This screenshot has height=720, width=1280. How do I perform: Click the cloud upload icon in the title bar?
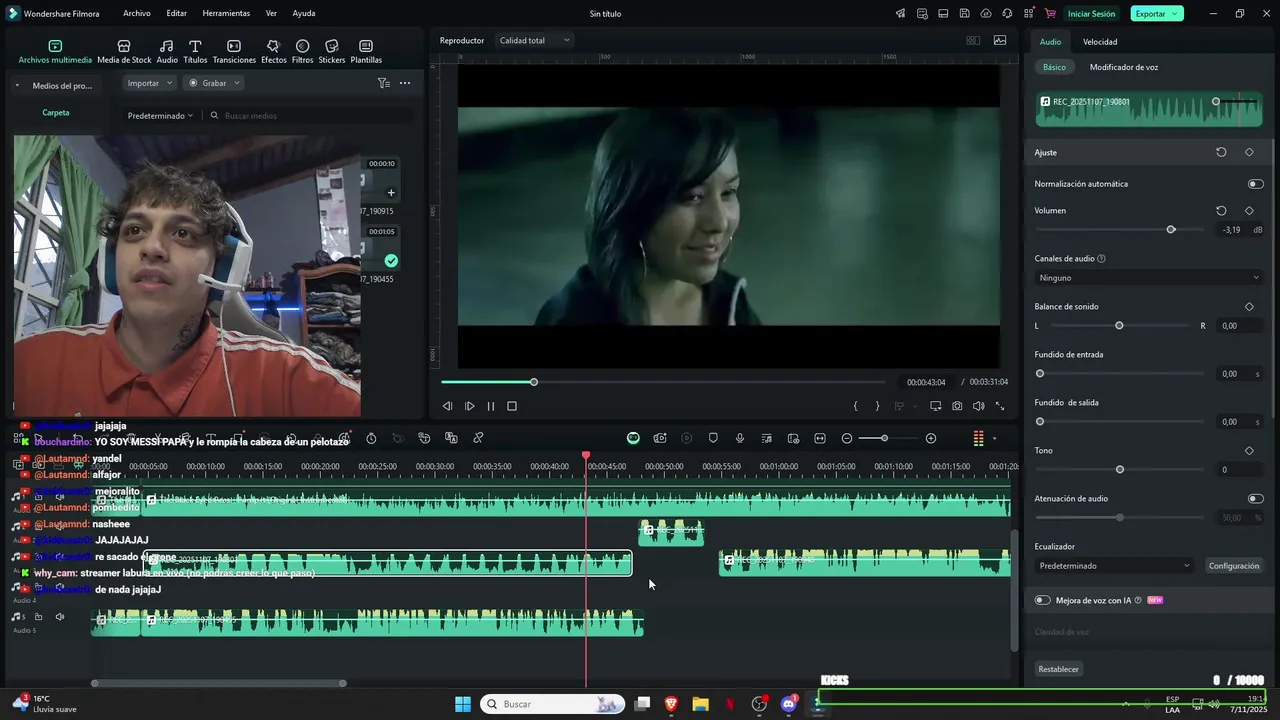(x=986, y=13)
